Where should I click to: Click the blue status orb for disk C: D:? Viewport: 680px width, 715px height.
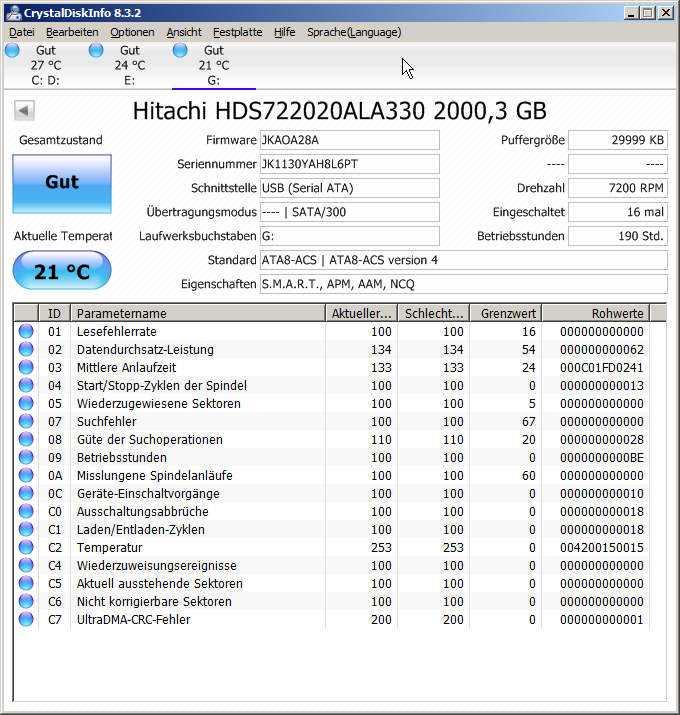[12, 50]
